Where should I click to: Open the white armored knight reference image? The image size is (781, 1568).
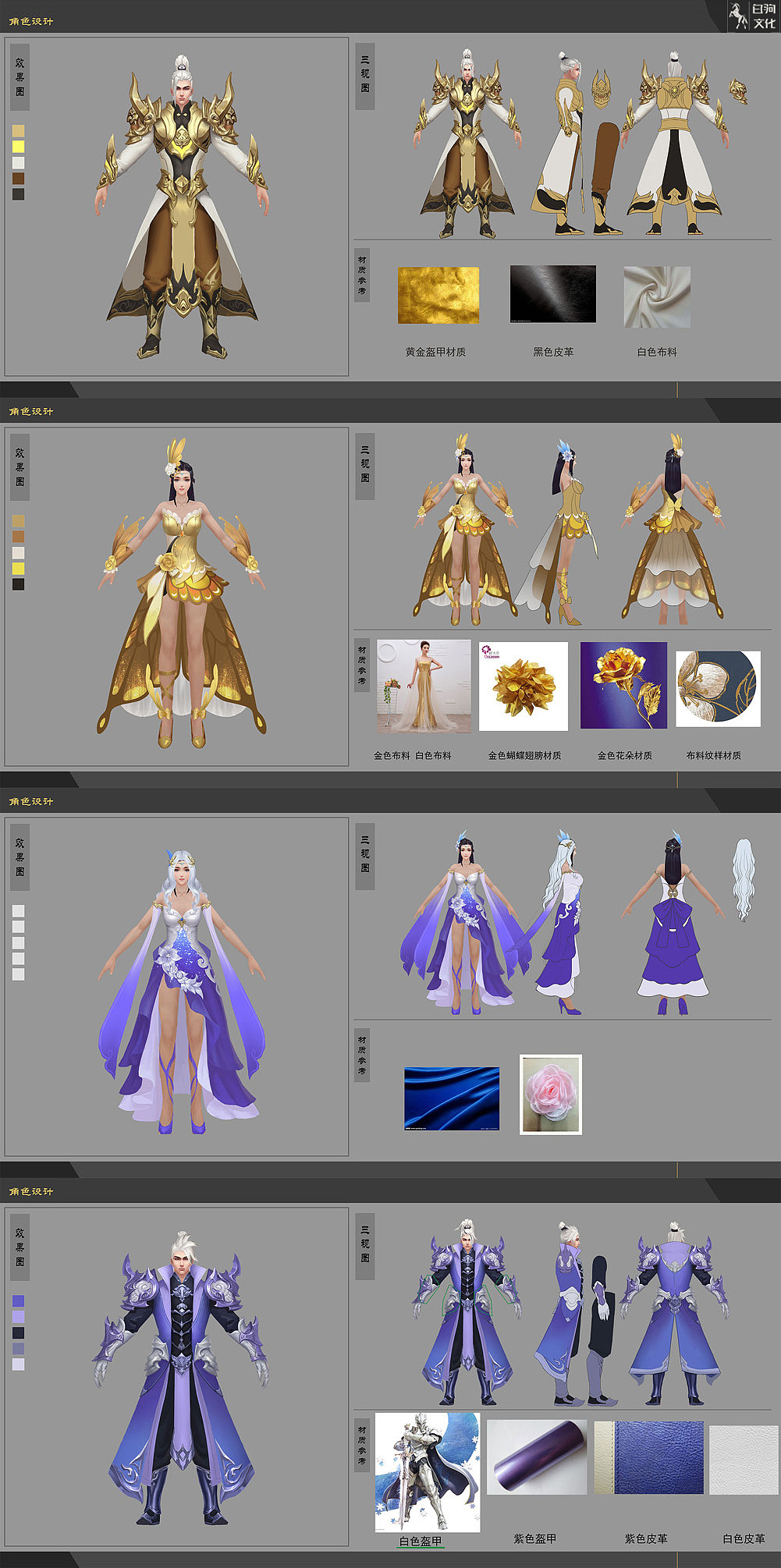pos(428,1473)
